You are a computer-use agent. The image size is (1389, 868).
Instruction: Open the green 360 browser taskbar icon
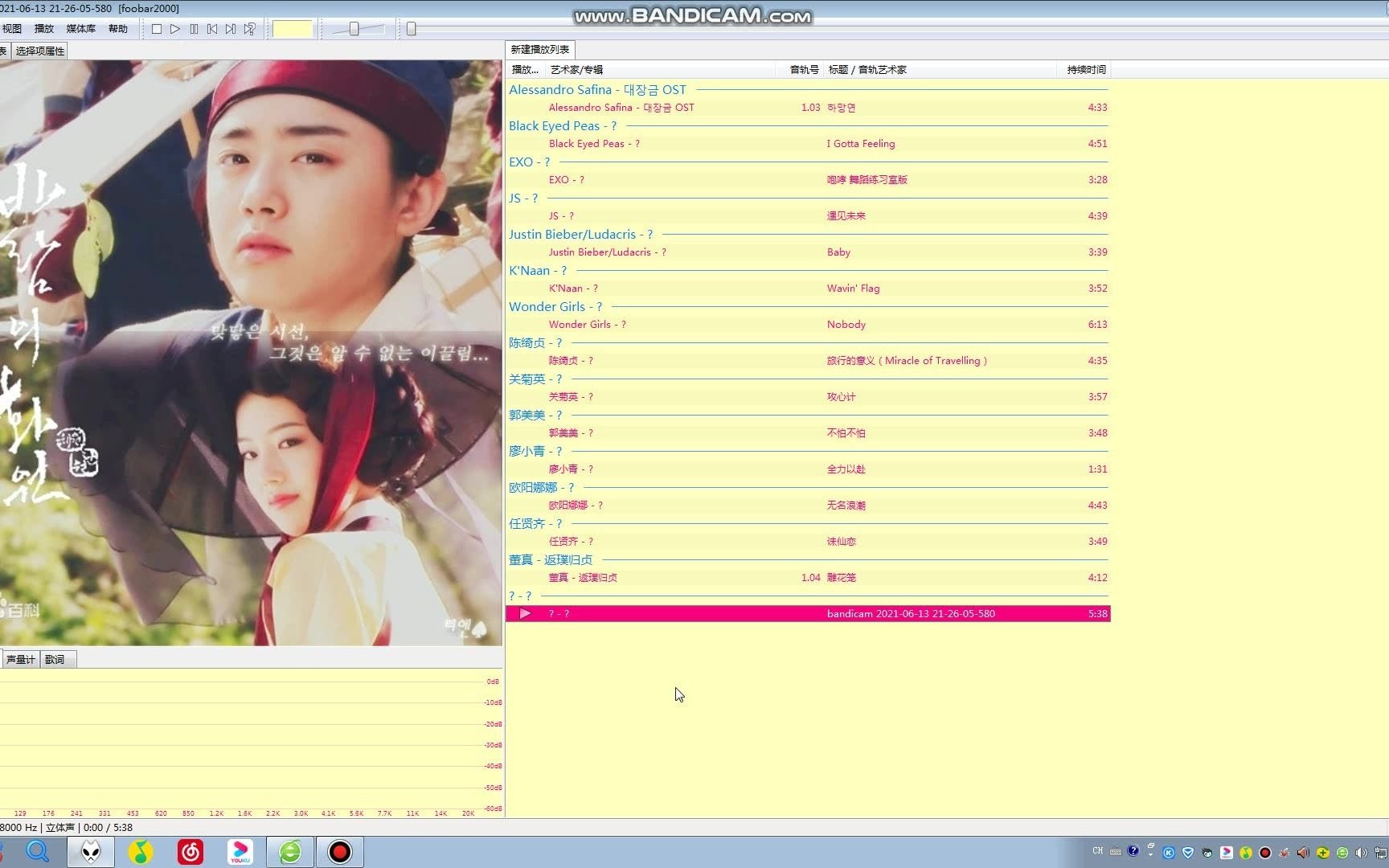(290, 852)
